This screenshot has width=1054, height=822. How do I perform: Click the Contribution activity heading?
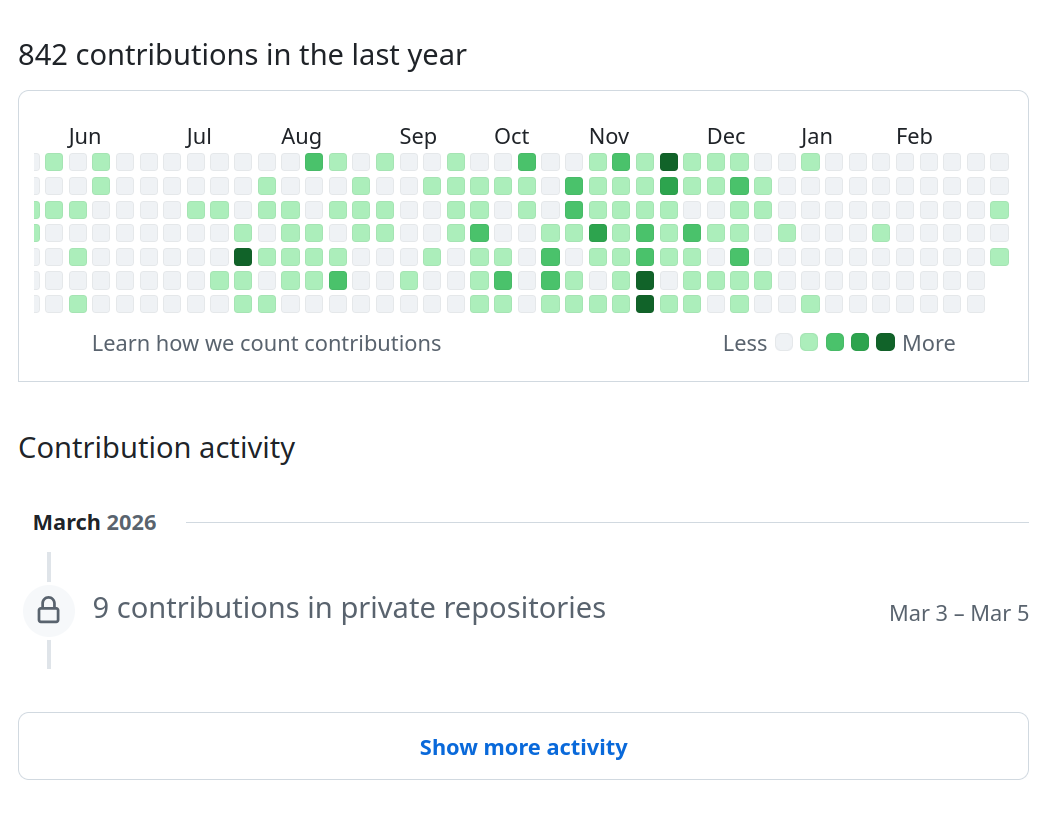tap(156, 448)
